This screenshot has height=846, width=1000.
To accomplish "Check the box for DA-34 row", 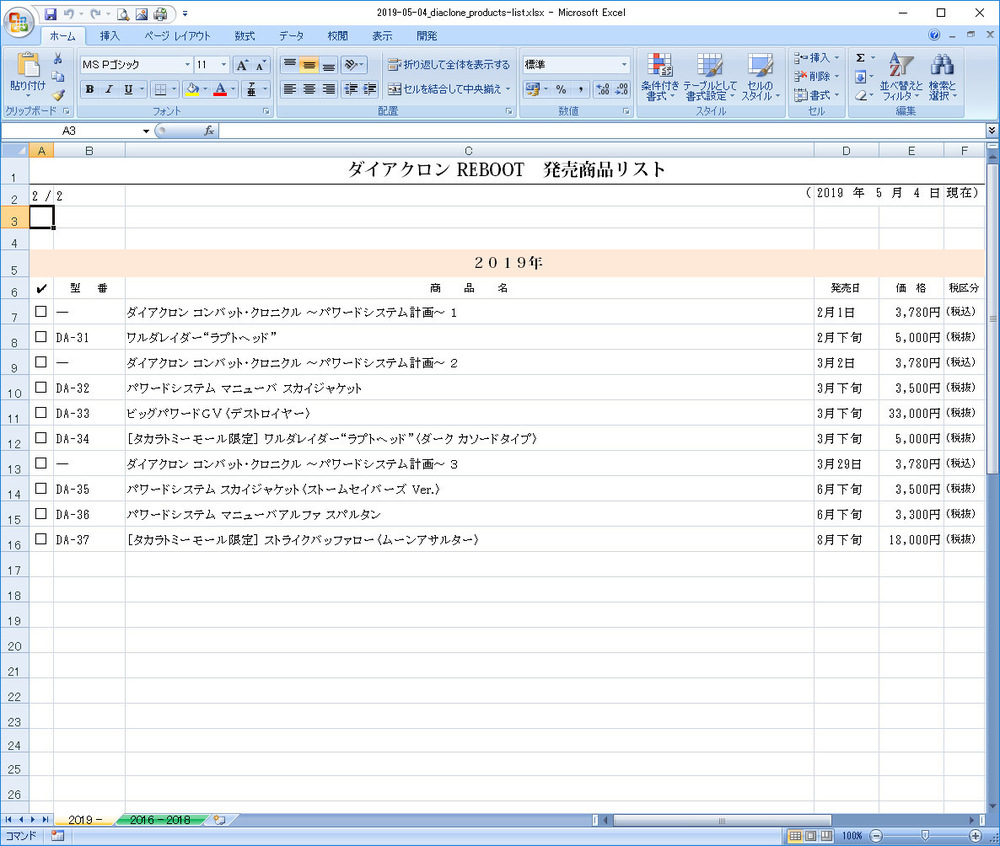I will tap(41, 438).
